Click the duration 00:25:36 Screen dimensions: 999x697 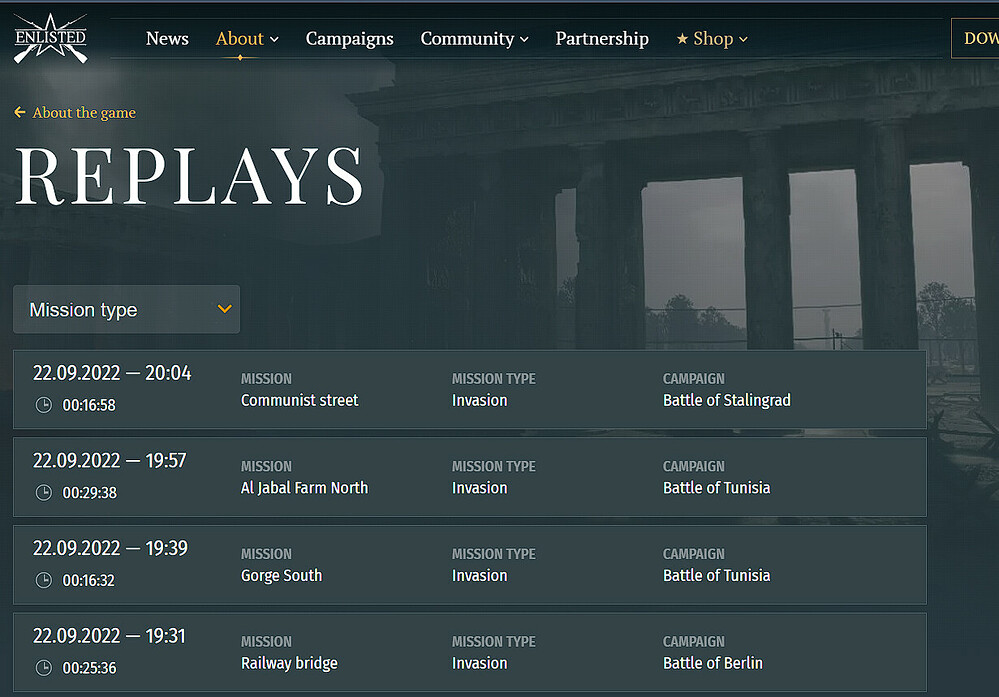(89, 668)
